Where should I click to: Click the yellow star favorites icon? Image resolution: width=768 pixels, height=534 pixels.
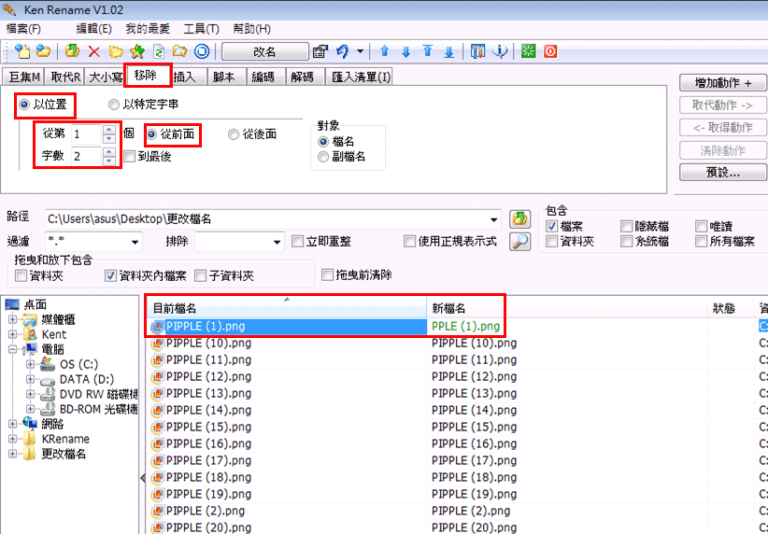click(138, 51)
